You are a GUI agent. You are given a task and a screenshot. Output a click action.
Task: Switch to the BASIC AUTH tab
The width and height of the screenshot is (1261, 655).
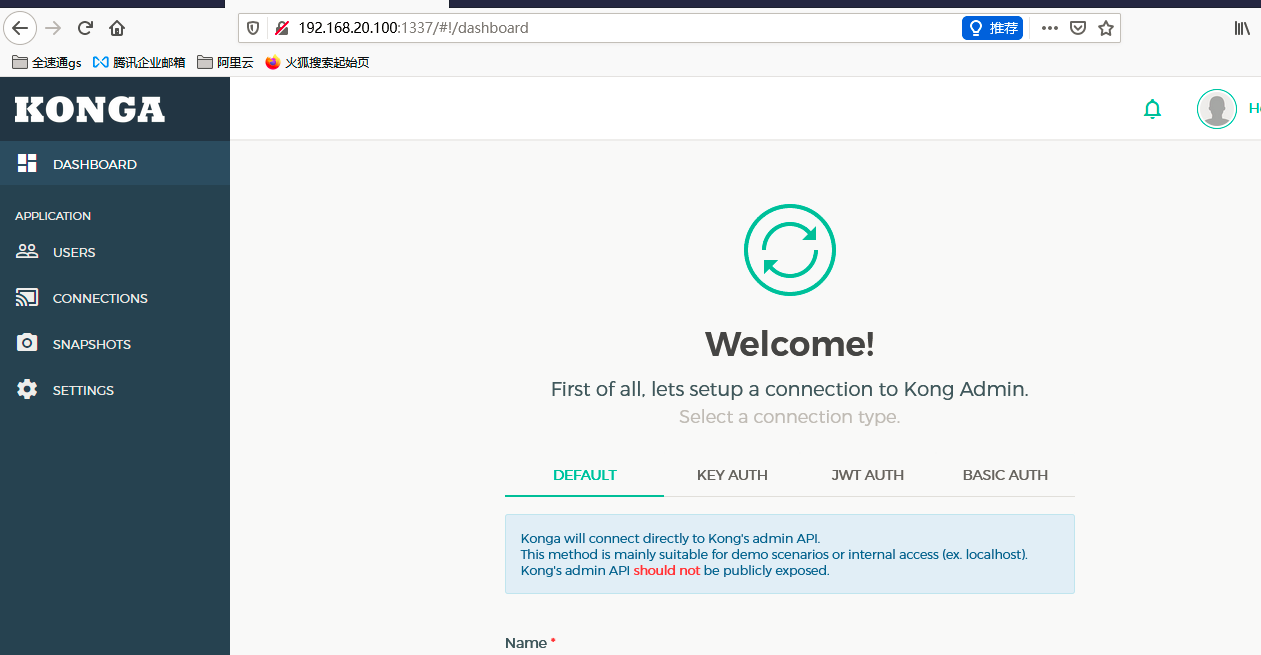click(1005, 475)
